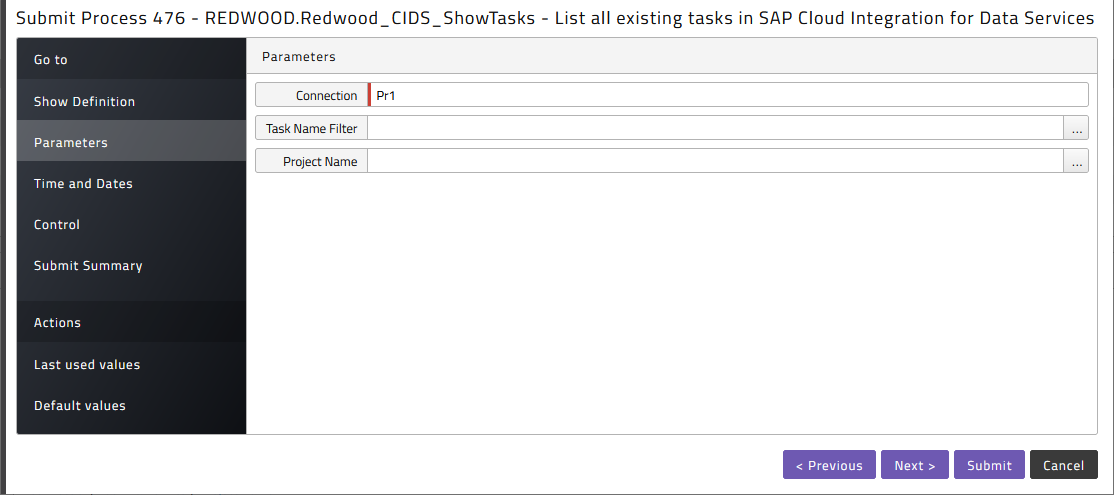Open the Control step
The image size is (1114, 495).
click(x=131, y=224)
